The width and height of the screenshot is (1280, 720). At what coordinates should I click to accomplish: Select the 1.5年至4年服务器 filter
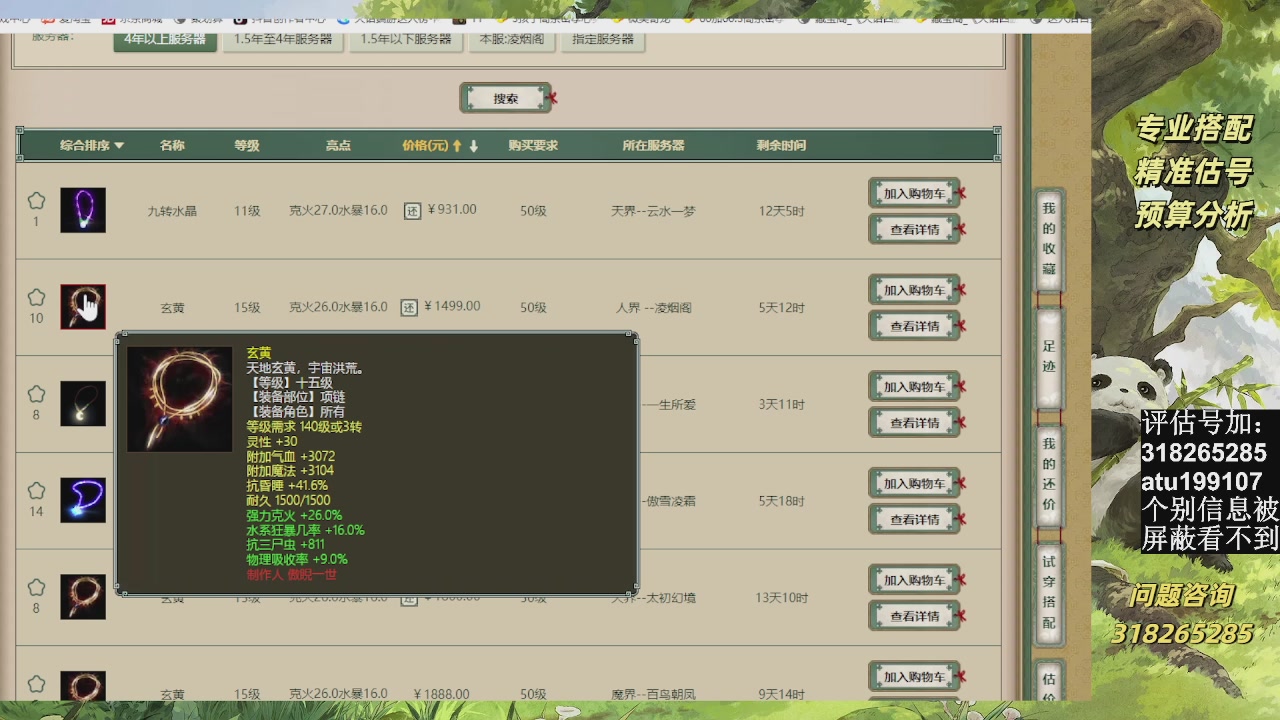283,39
